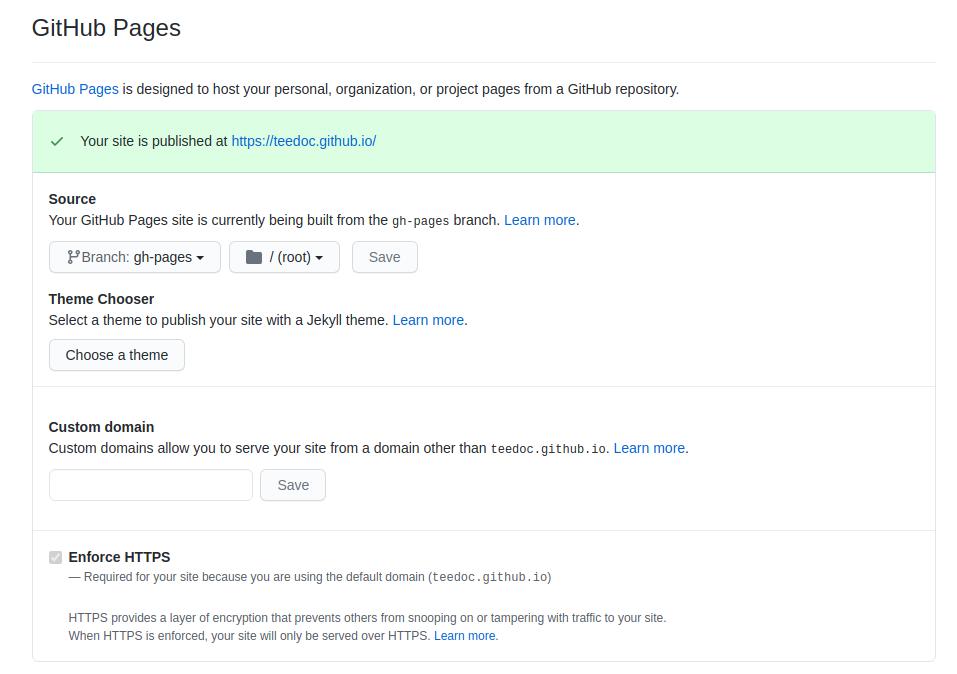Click the green checkmark in the published banner
The height and width of the screenshot is (674, 957).
[x=57, y=141]
